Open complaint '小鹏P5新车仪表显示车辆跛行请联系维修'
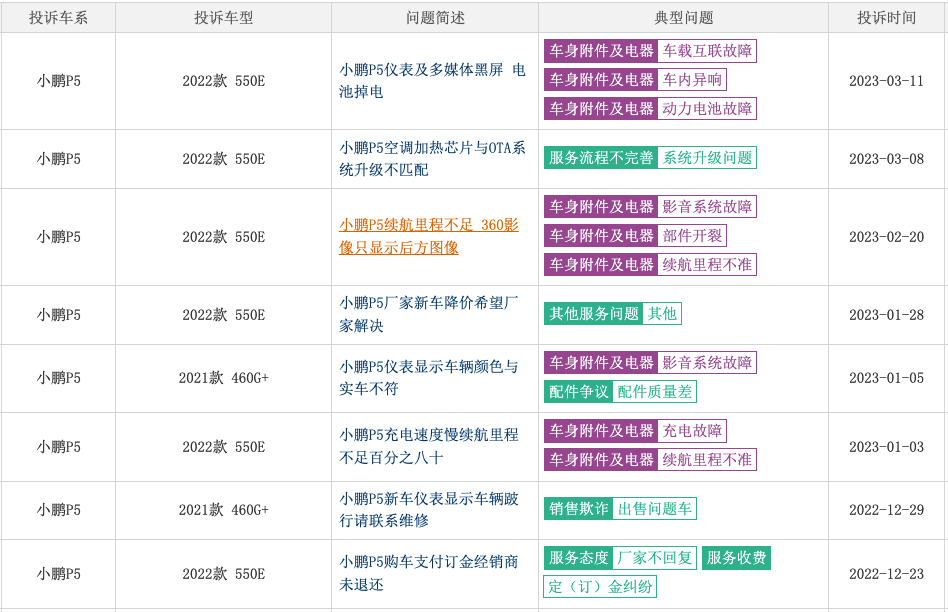This screenshot has width=948, height=612. pos(429,510)
